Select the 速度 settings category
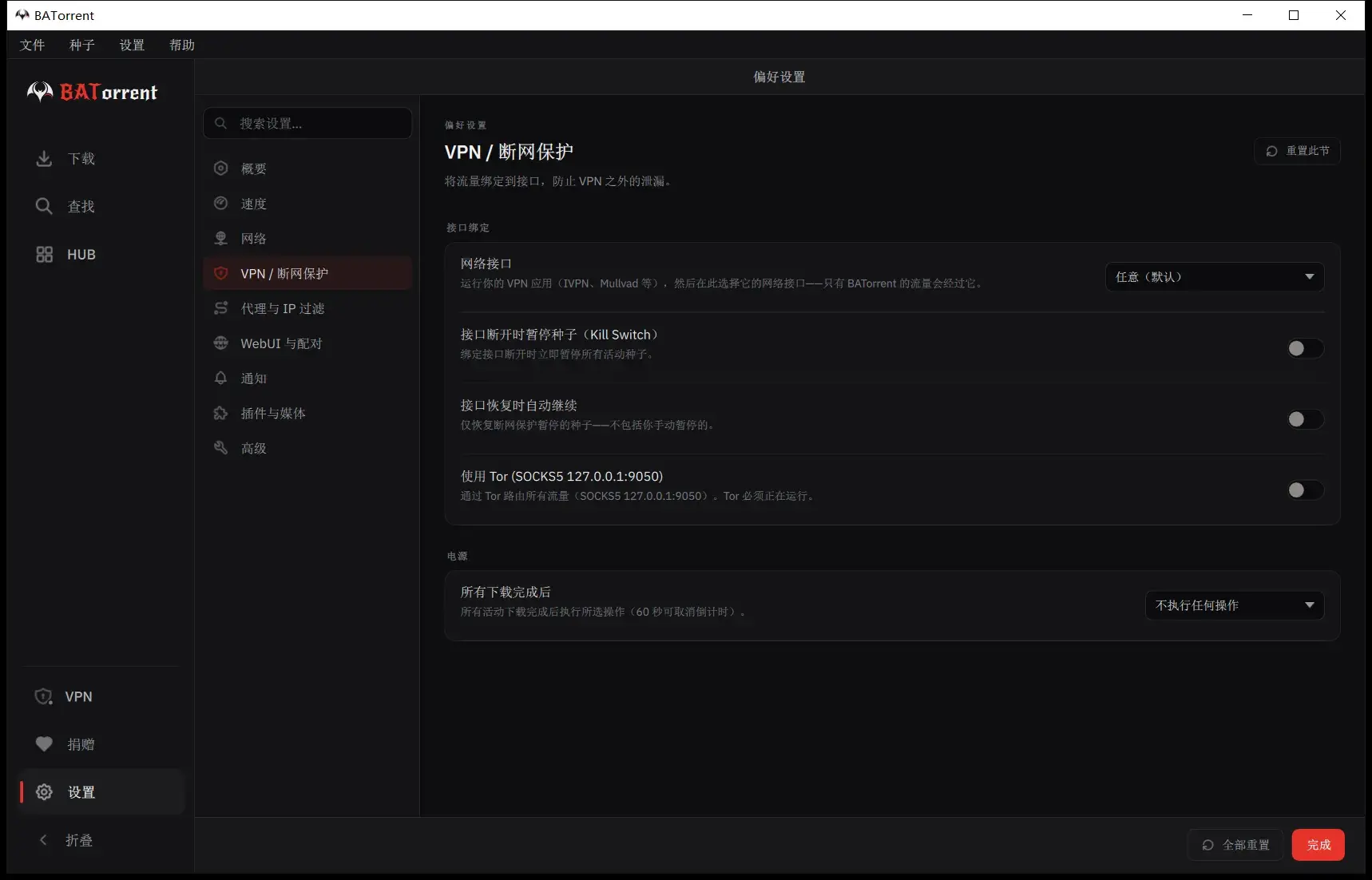1372x880 pixels. [307, 204]
